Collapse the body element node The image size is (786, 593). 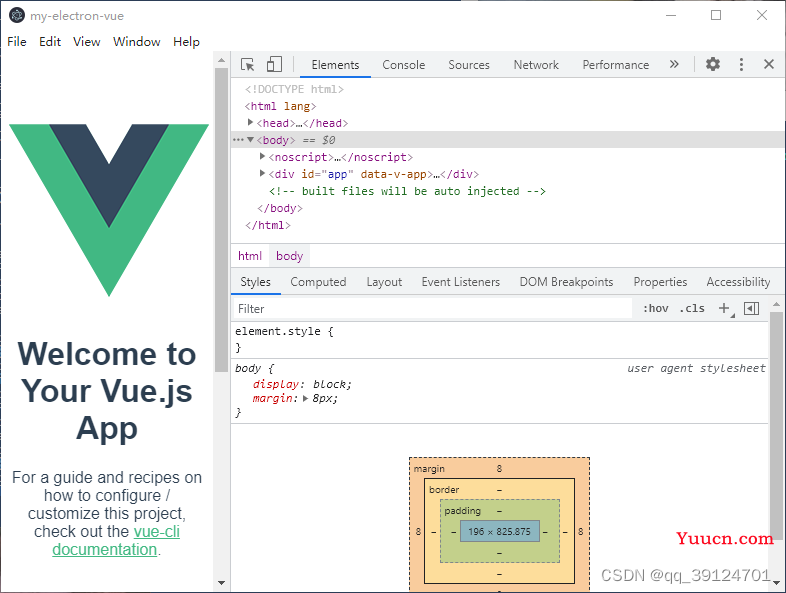pos(250,140)
